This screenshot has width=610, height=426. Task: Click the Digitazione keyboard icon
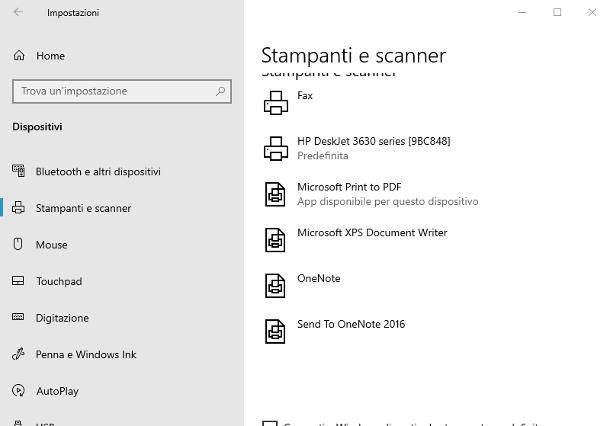[x=18, y=317]
